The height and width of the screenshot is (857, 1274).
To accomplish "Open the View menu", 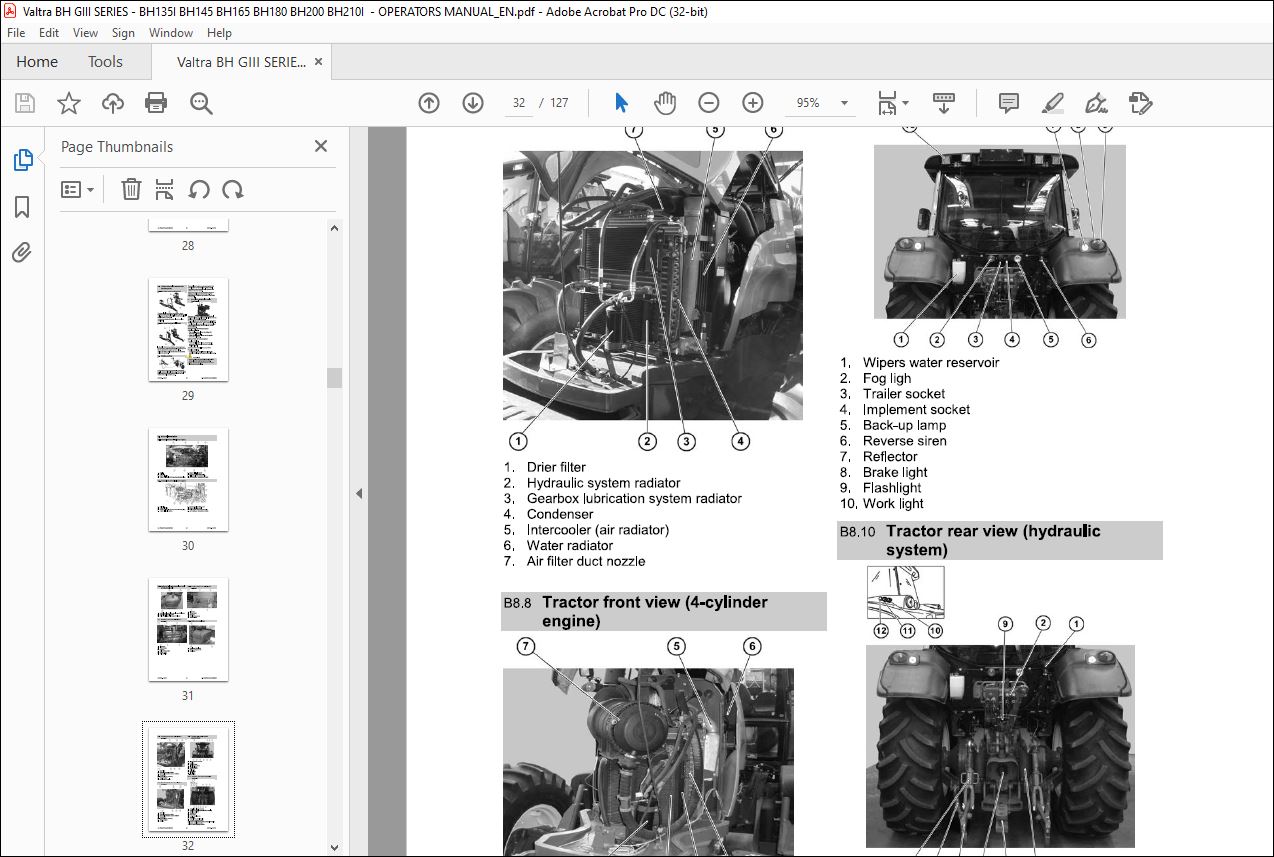I will (85, 33).
